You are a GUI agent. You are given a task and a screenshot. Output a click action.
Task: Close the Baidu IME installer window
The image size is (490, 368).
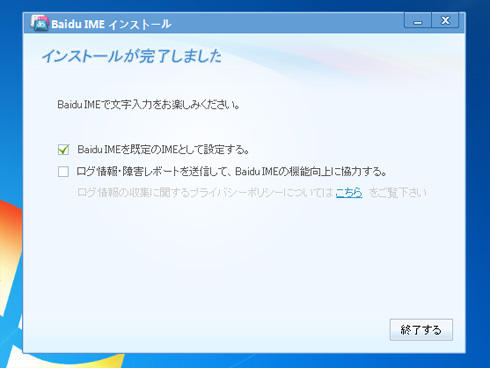(445, 21)
